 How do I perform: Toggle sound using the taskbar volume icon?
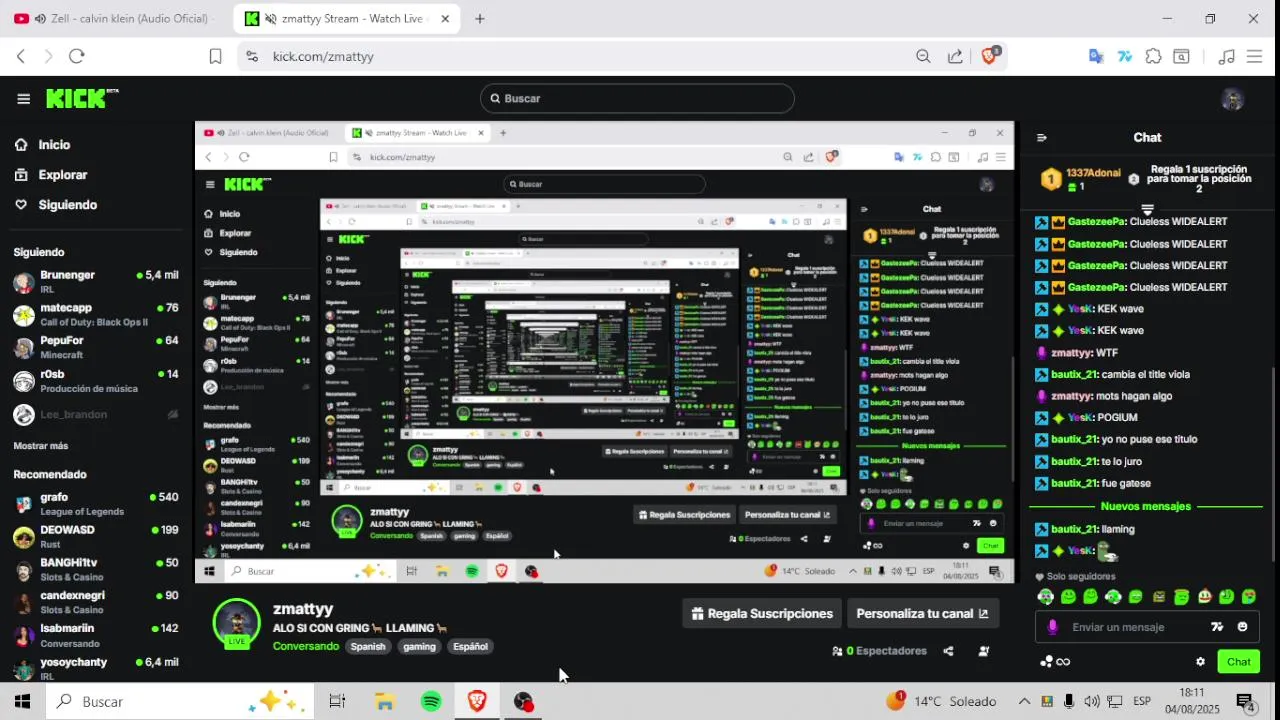[x=1091, y=702]
